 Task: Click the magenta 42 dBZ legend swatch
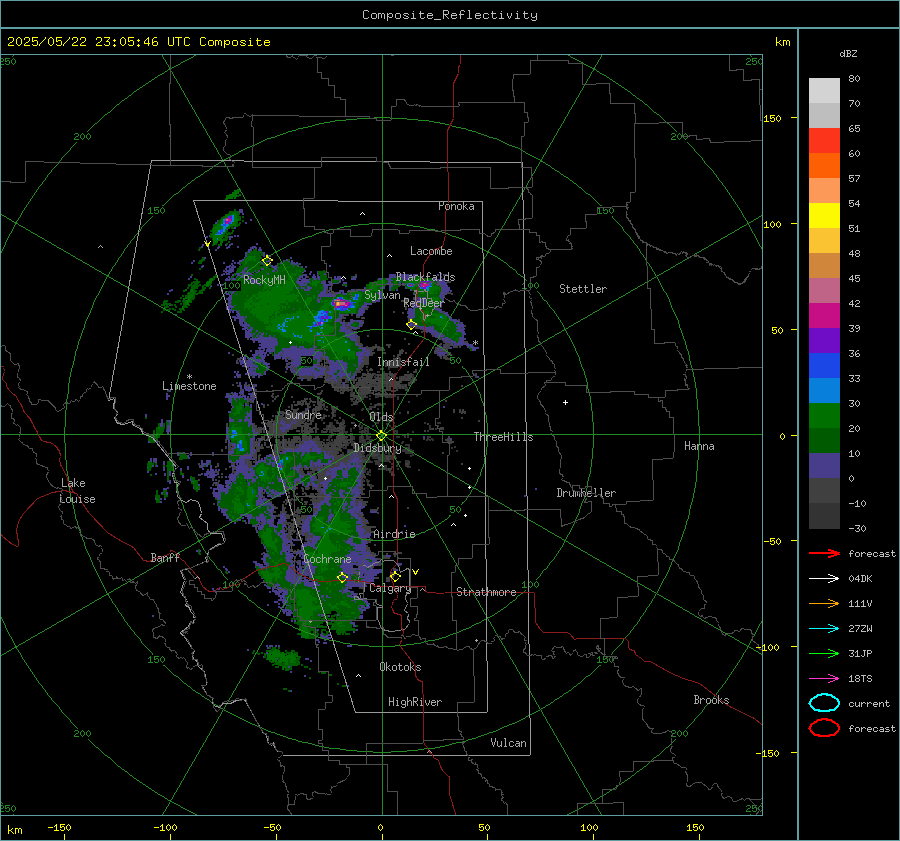[824, 316]
